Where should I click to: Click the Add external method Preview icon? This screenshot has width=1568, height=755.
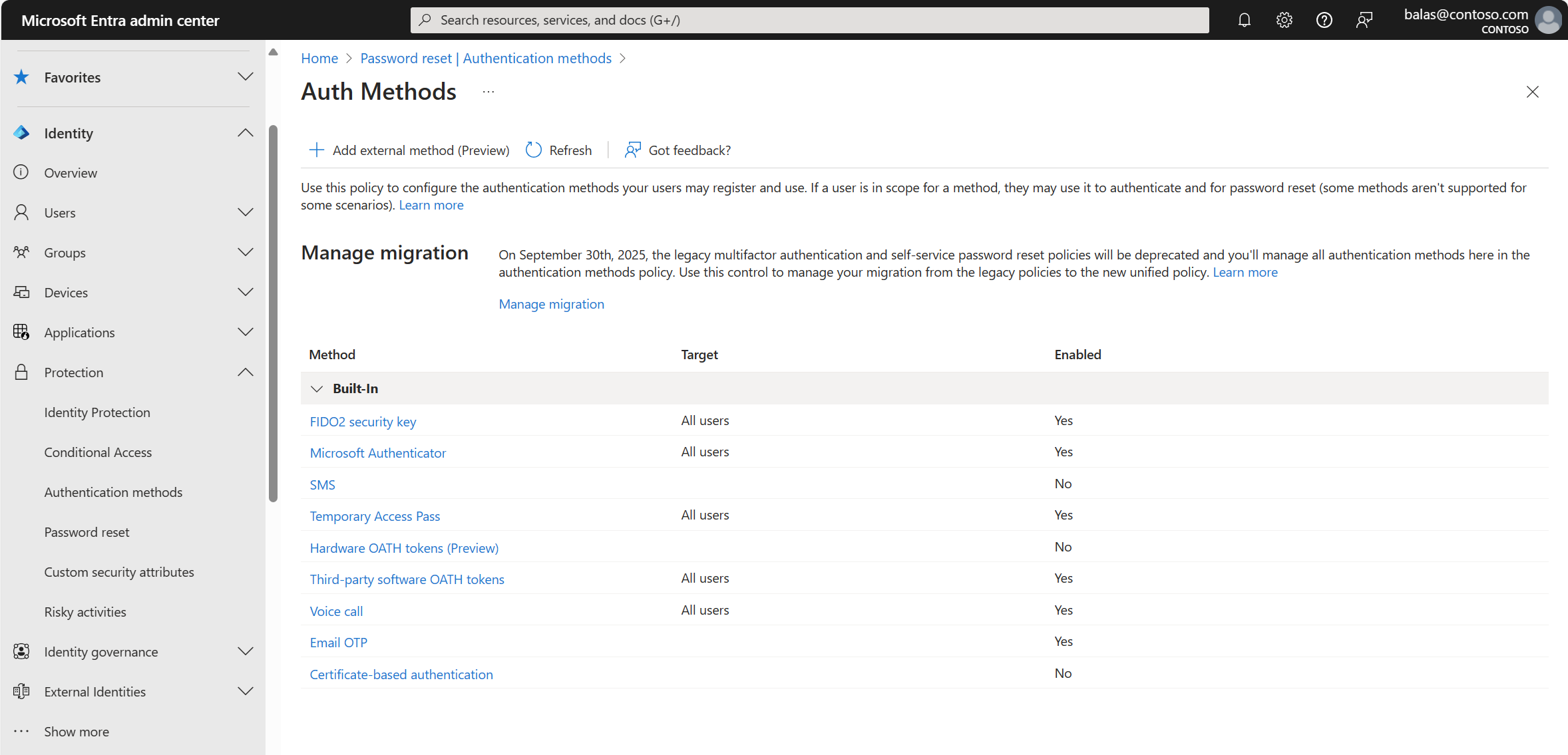(317, 150)
